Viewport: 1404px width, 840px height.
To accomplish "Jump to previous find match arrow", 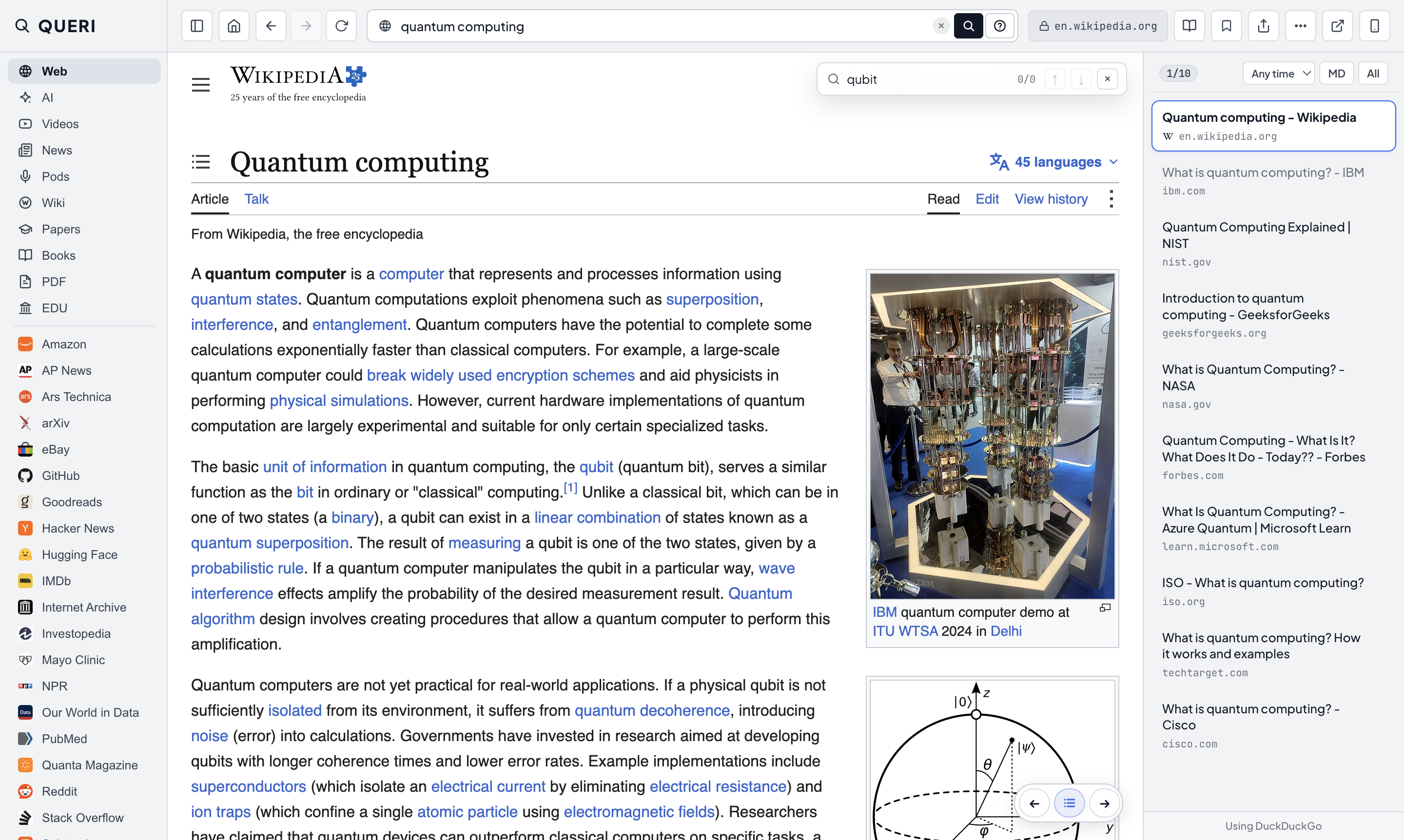I will pos(1054,79).
